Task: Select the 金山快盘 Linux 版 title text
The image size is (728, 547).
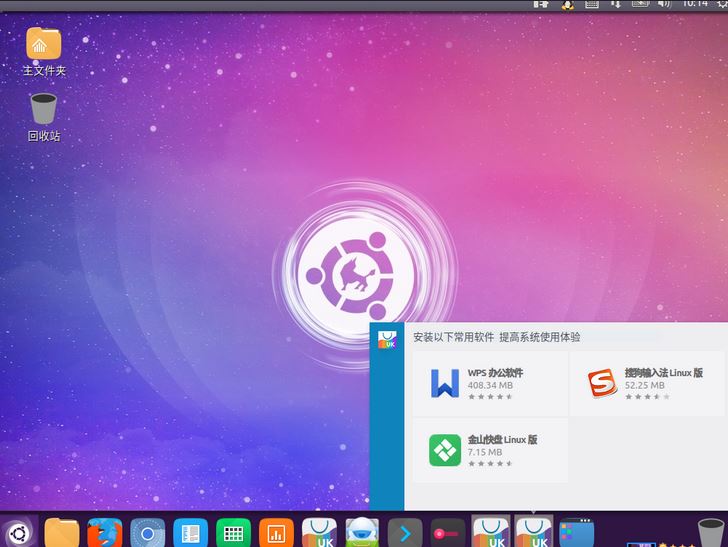Action: pyautogui.click(x=502, y=439)
